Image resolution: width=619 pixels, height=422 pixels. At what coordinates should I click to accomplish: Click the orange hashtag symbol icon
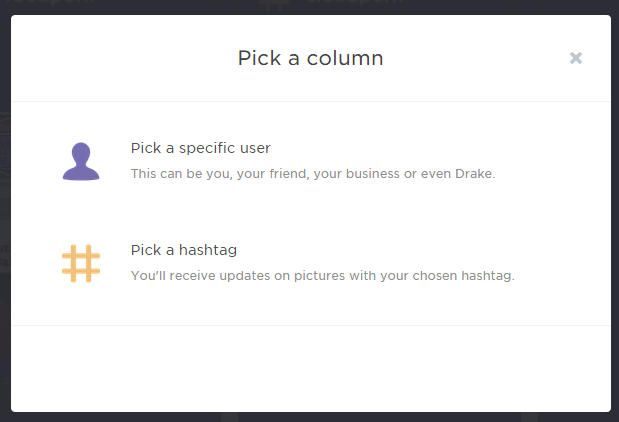81,263
